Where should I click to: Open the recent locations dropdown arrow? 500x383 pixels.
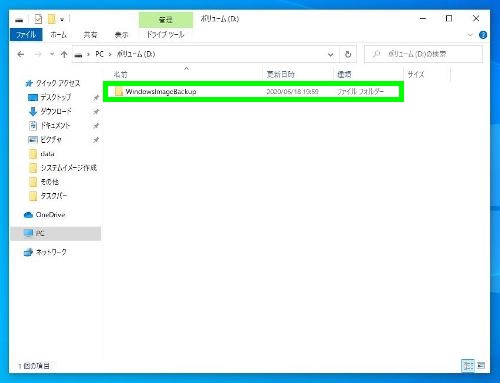click(52, 54)
